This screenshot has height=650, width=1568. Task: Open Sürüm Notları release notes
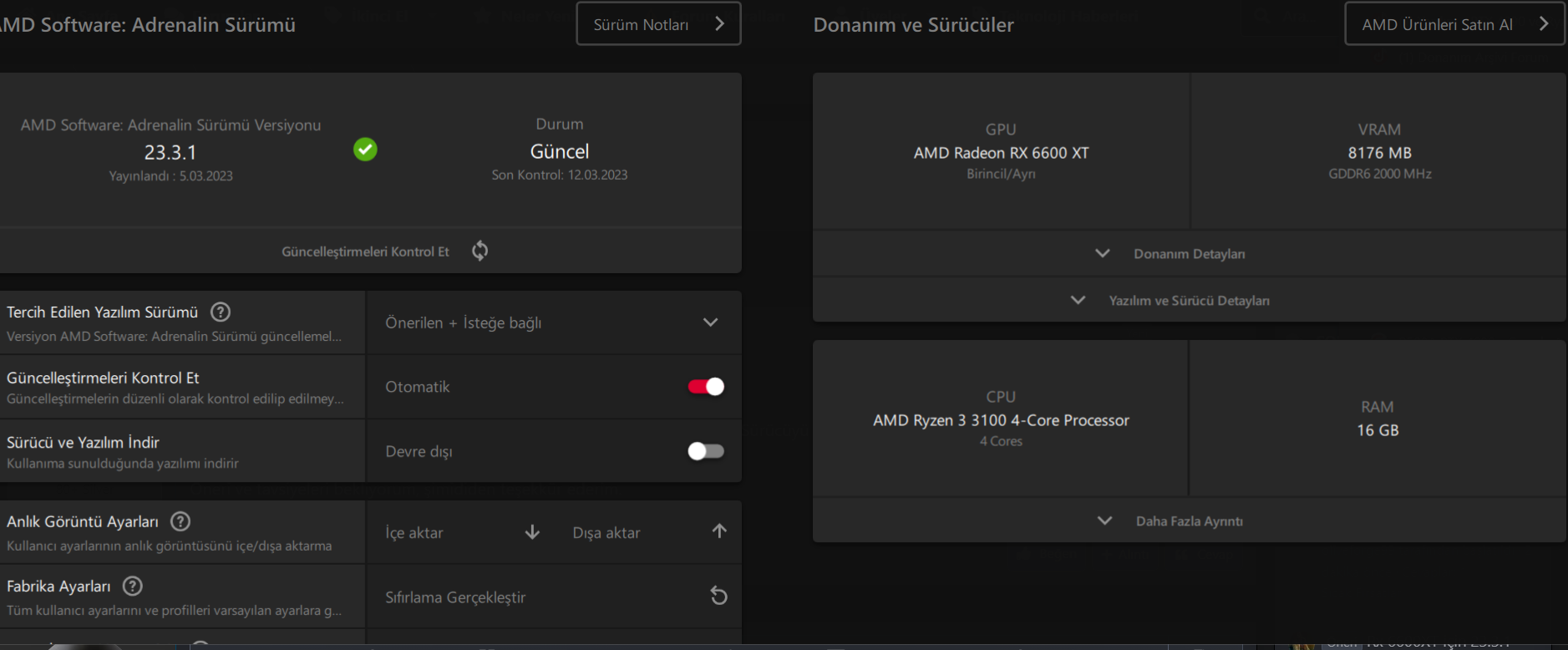[x=658, y=24]
